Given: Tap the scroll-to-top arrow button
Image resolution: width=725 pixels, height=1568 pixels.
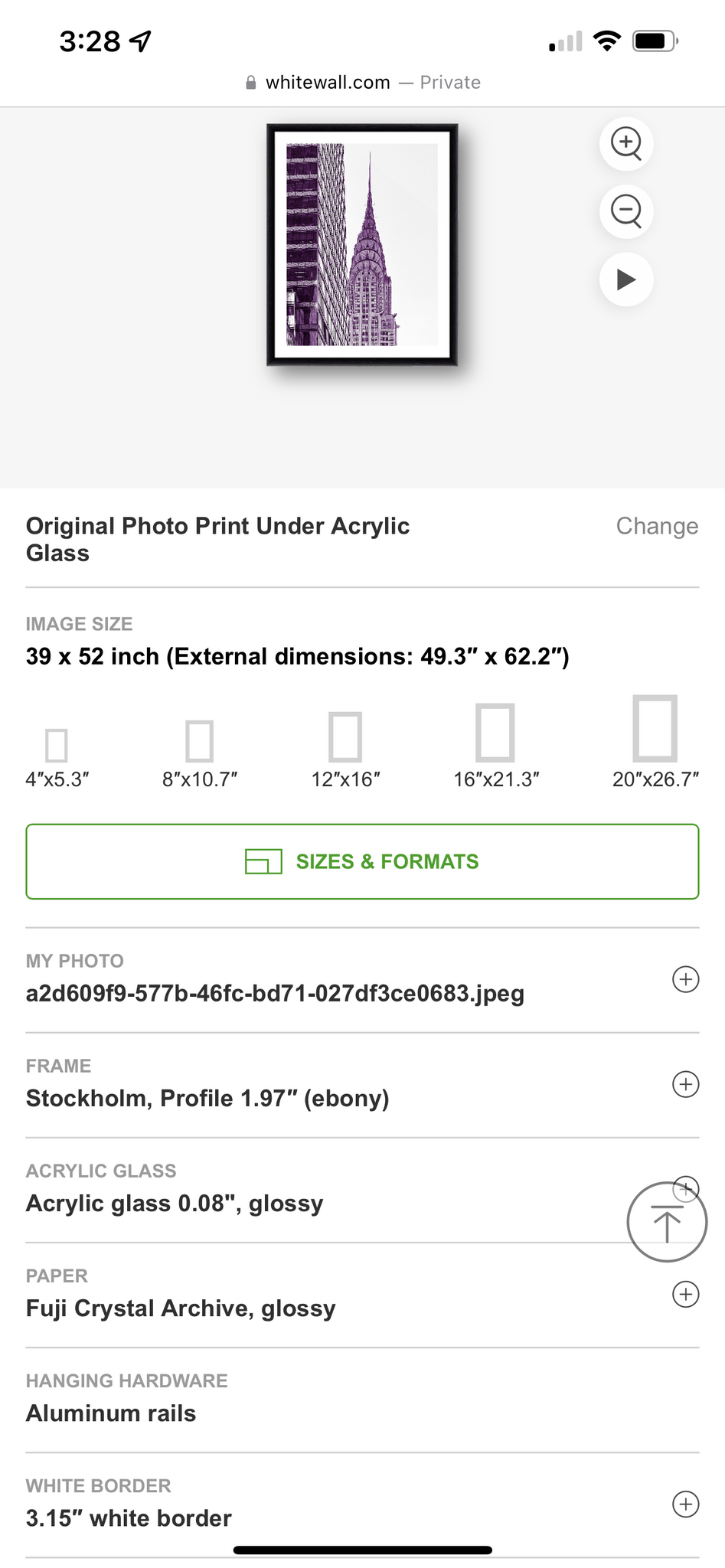Looking at the screenshot, I should [x=667, y=1222].
